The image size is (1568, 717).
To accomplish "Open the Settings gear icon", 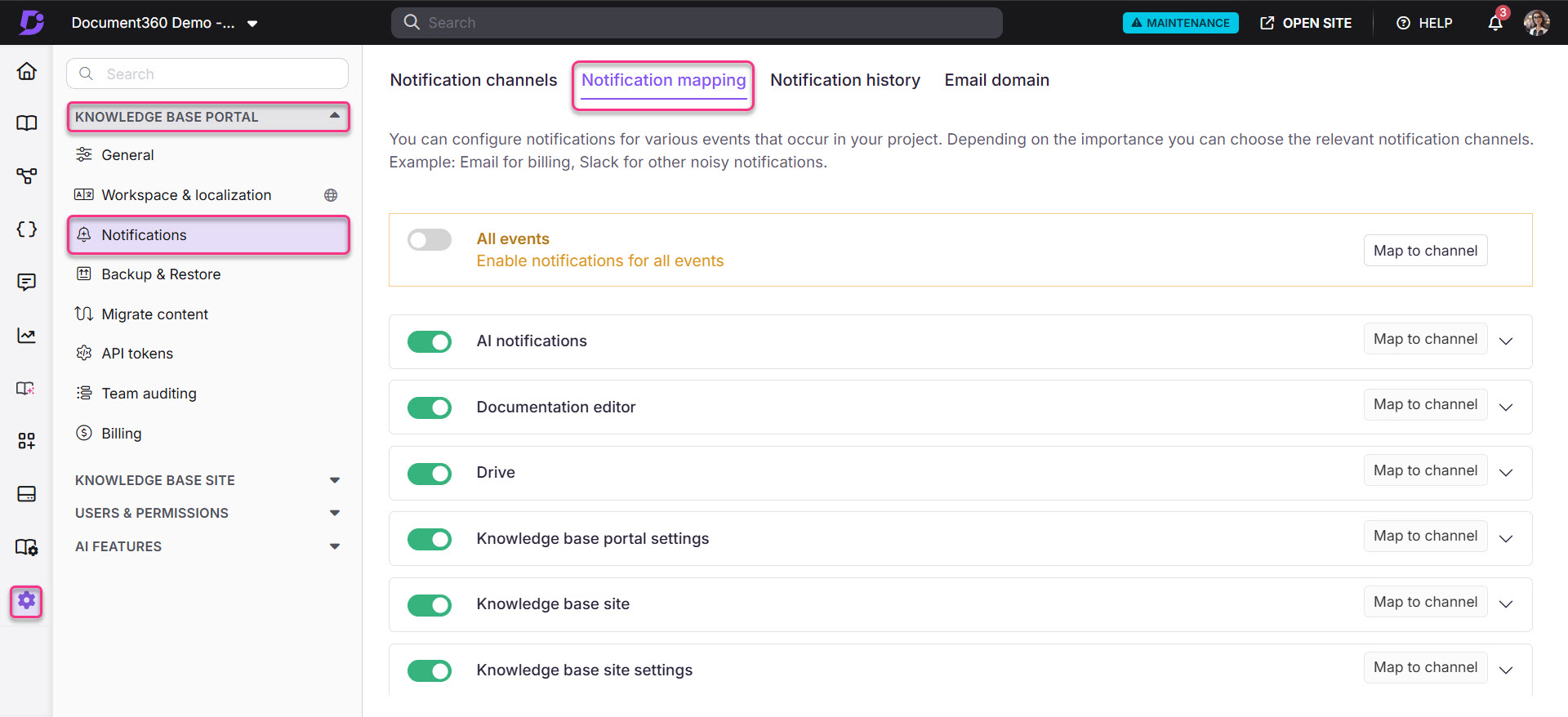I will coord(27,601).
